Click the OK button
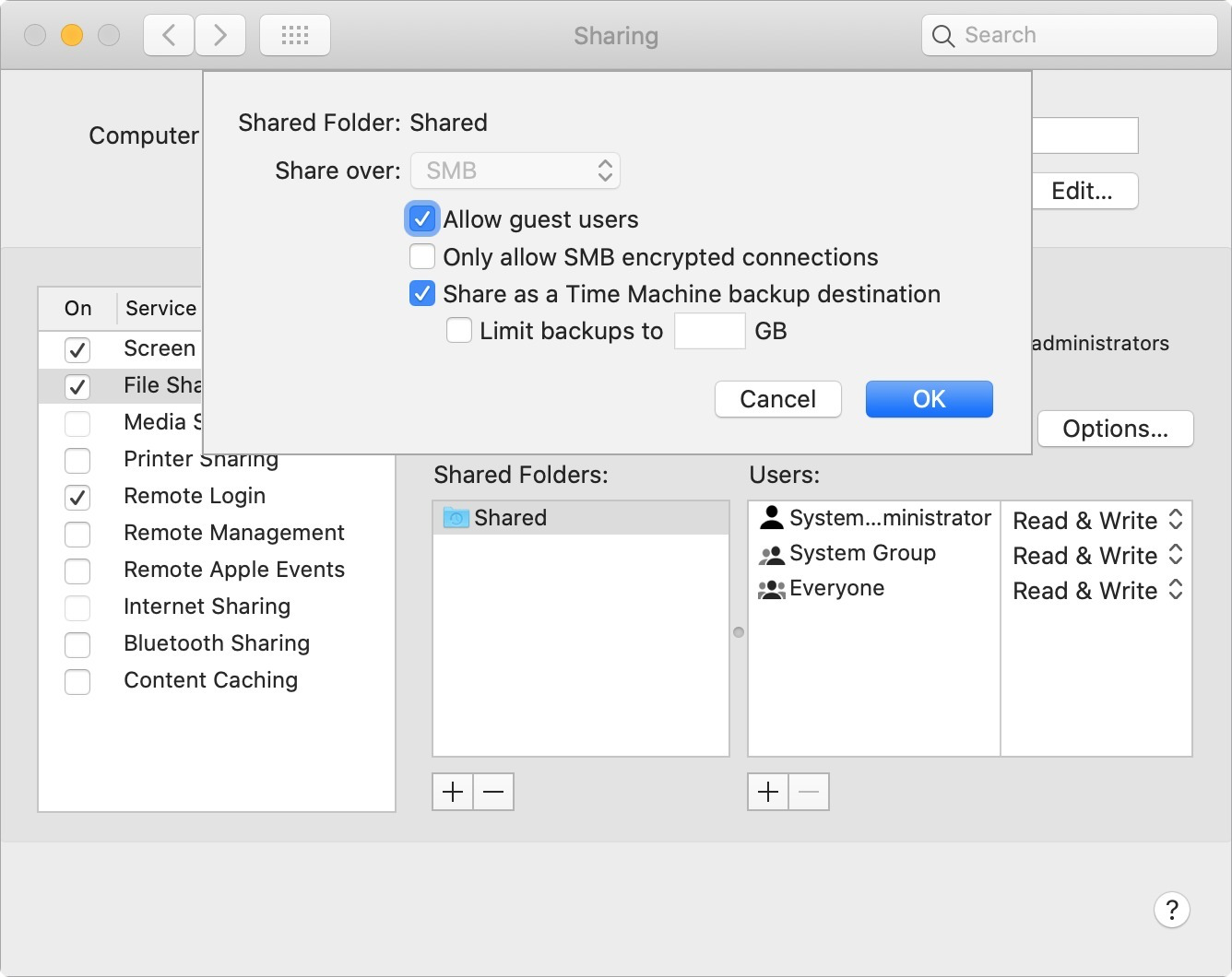1232x977 pixels. click(x=929, y=399)
